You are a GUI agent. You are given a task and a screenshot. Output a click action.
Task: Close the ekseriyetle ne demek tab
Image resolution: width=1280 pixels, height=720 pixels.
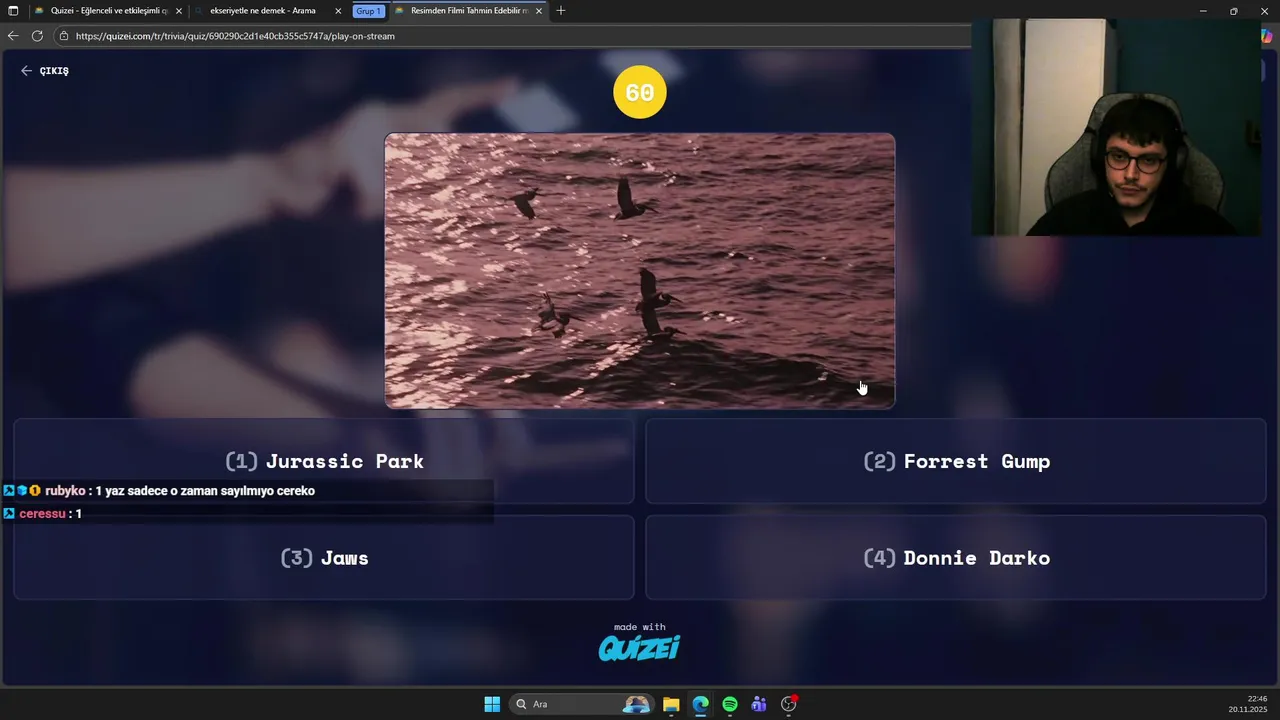click(338, 11)
